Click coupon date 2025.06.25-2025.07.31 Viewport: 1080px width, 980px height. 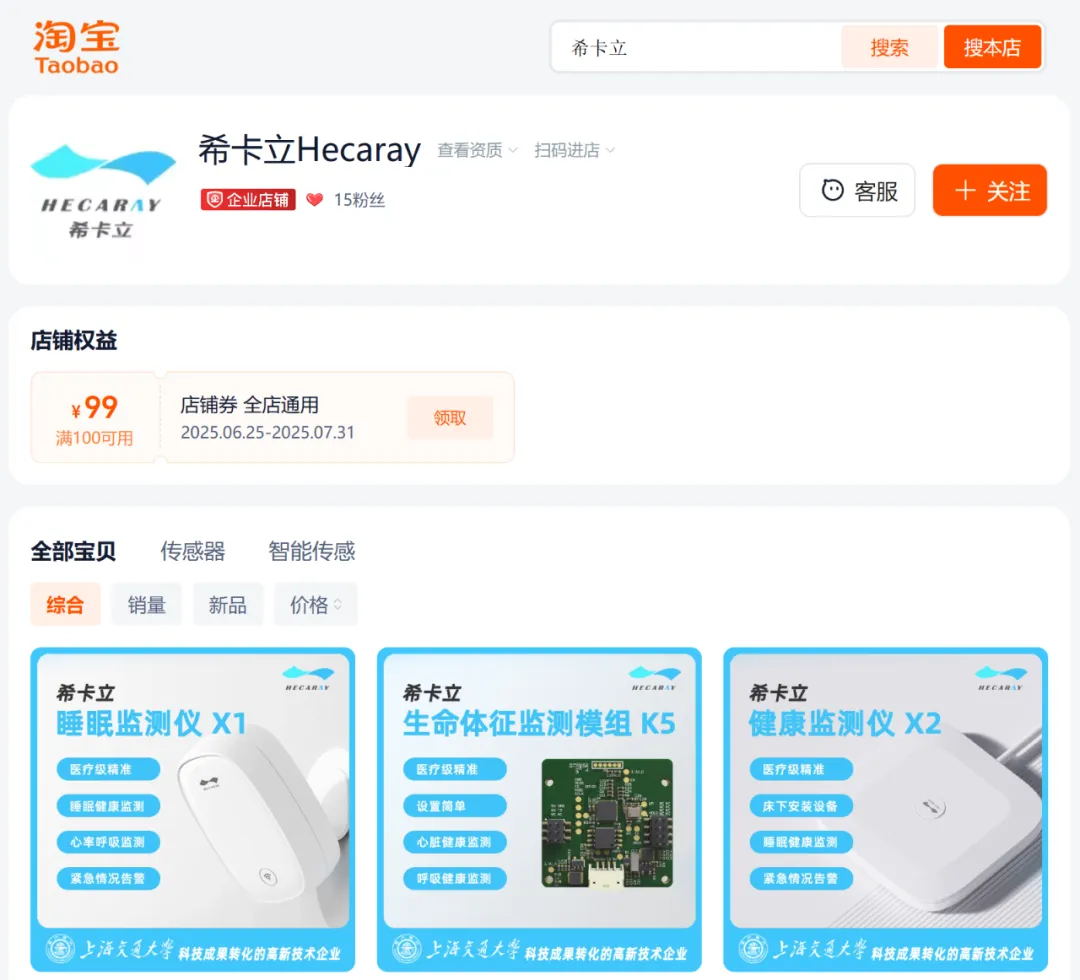(267, 432)
